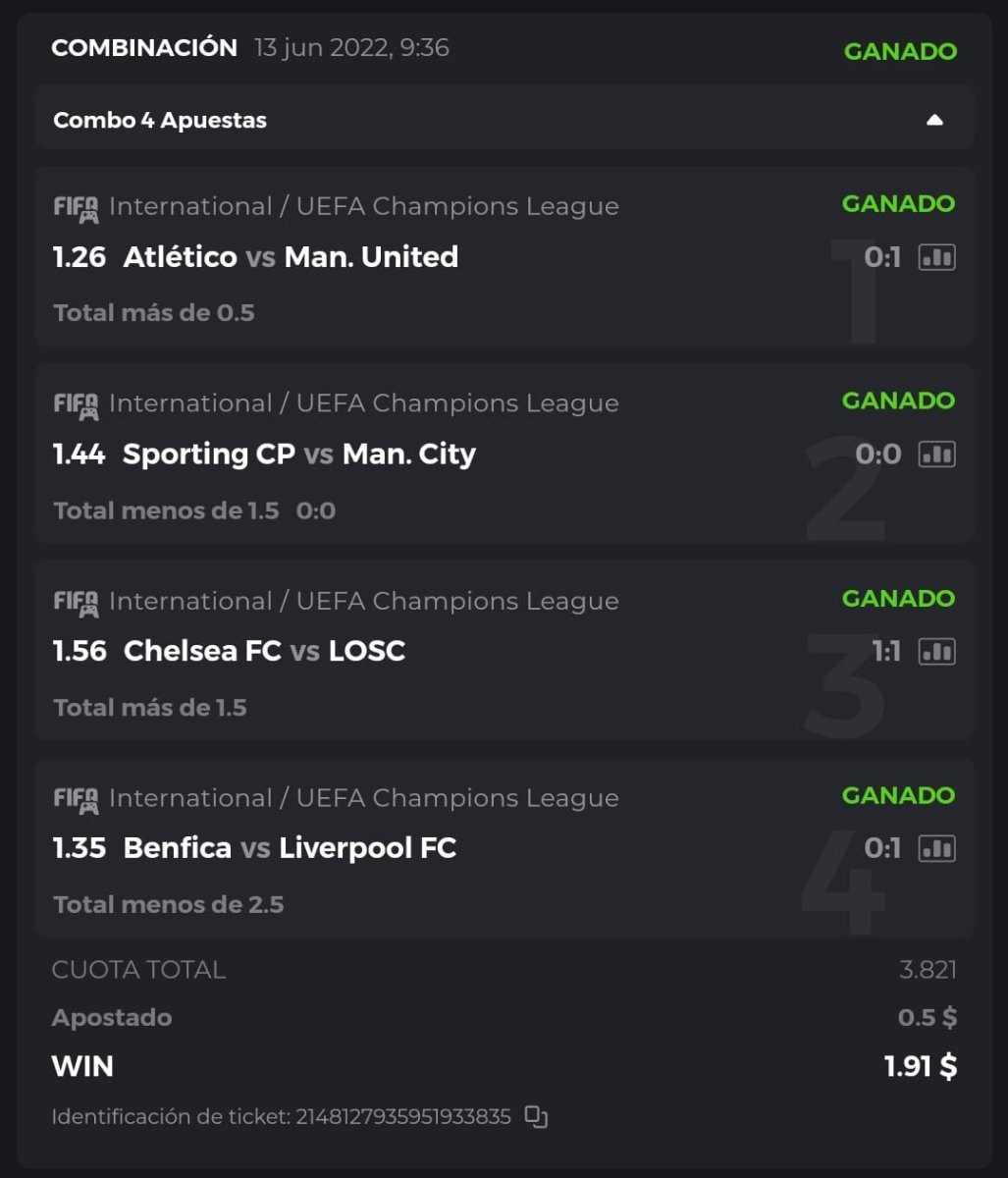
Task: Click the COMBINACIÓN bet title
Action: [x=144, y=48]
